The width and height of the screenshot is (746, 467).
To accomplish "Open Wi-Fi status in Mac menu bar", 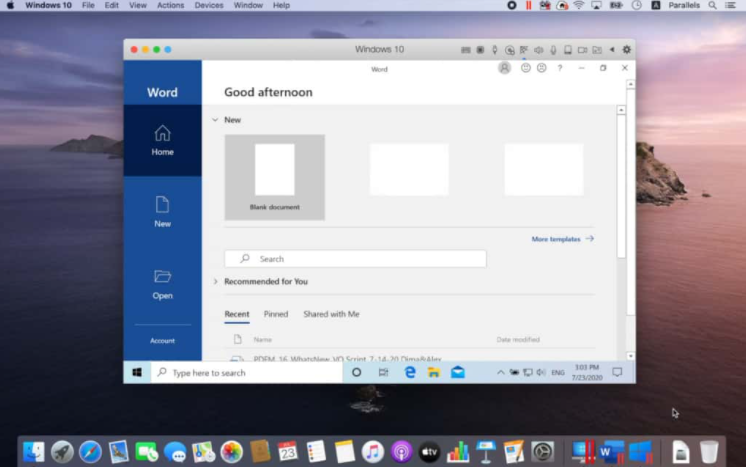I will [x=579, y=5].
